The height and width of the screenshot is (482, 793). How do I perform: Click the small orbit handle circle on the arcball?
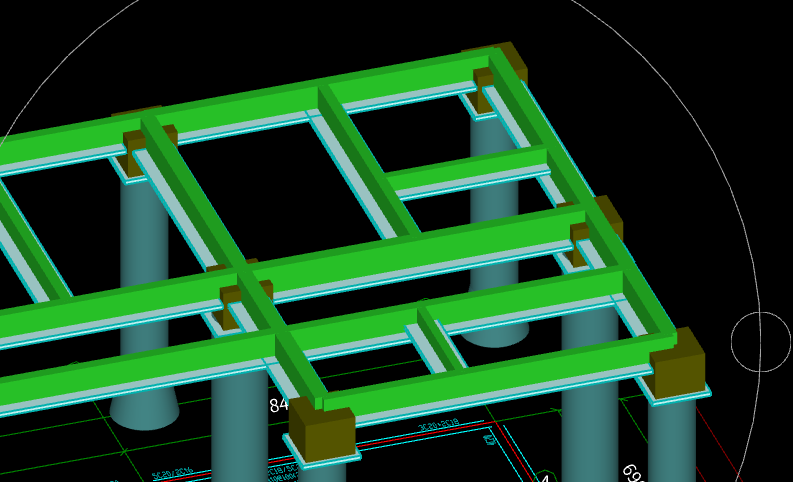(761, 342)
